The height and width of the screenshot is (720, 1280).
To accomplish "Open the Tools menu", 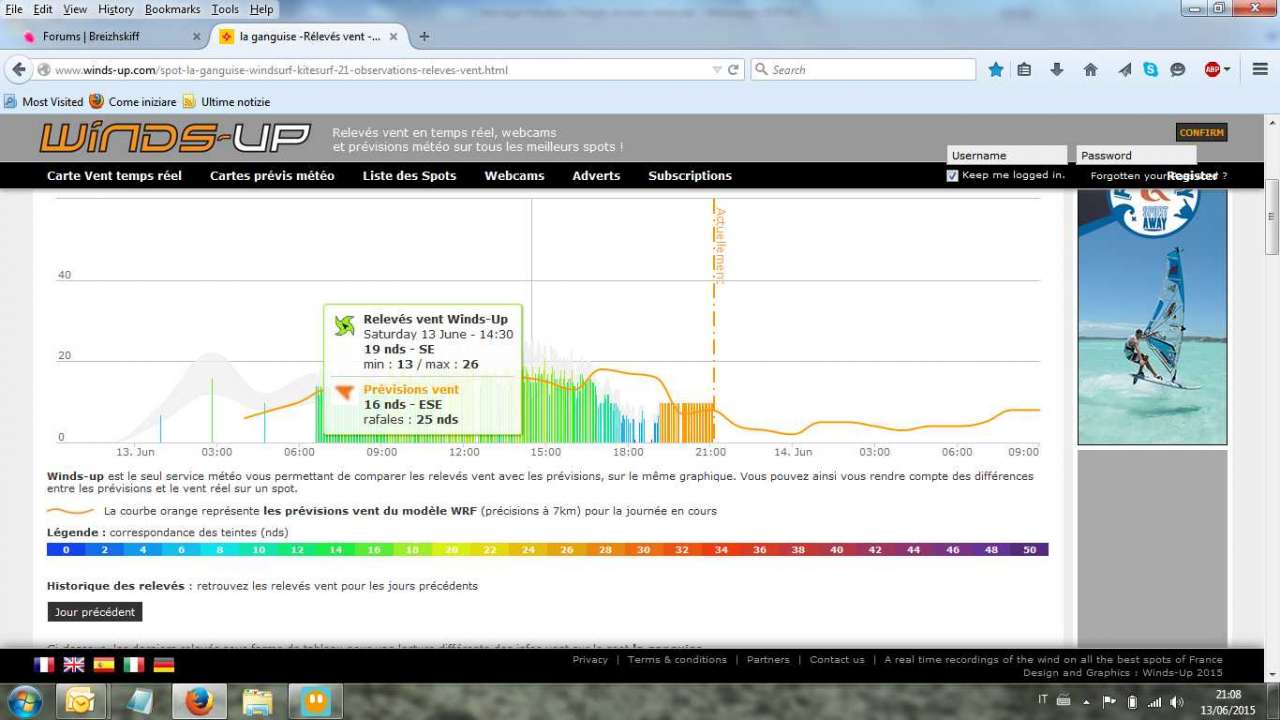I will tap(225, 9).
